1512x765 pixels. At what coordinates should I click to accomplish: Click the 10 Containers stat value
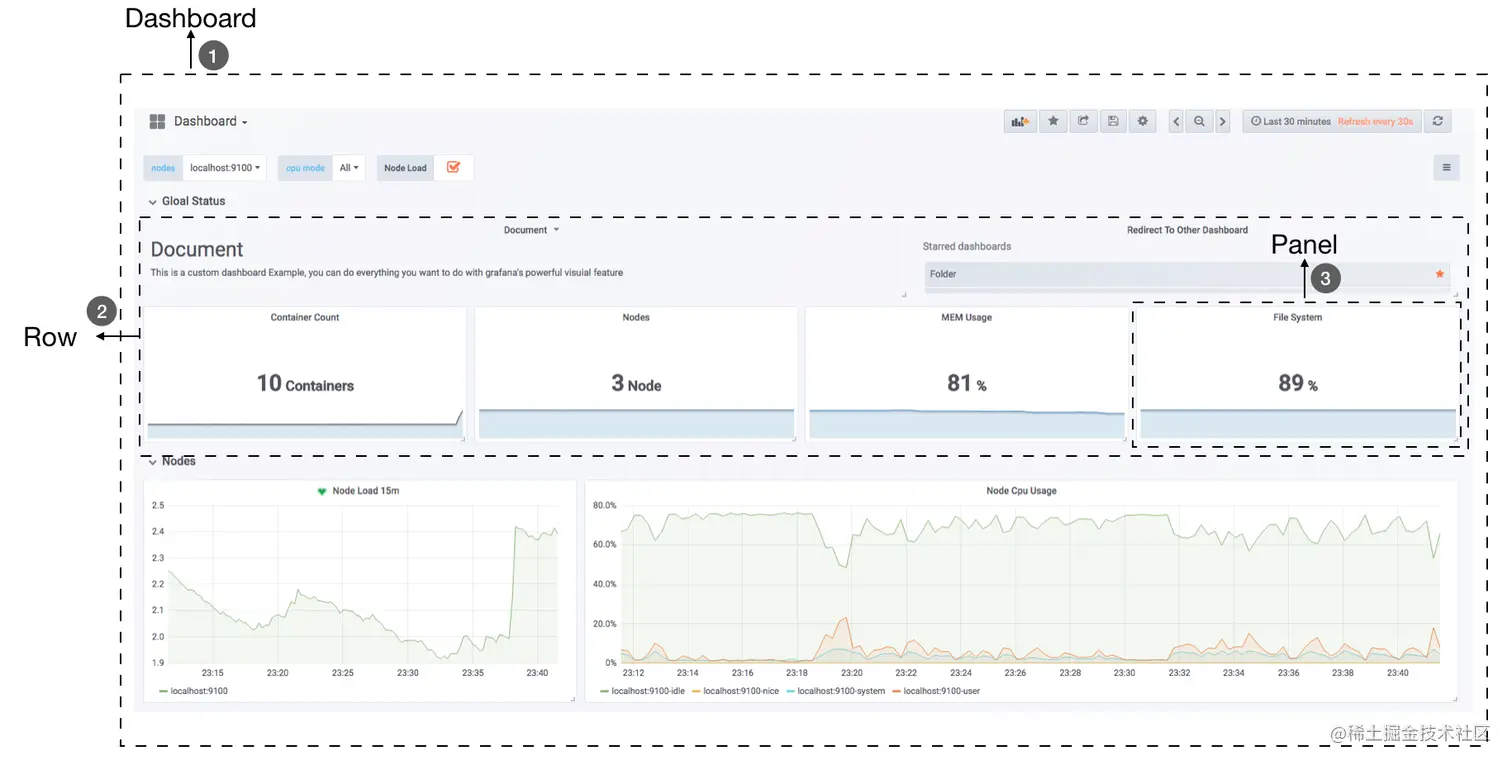point(305,383)
